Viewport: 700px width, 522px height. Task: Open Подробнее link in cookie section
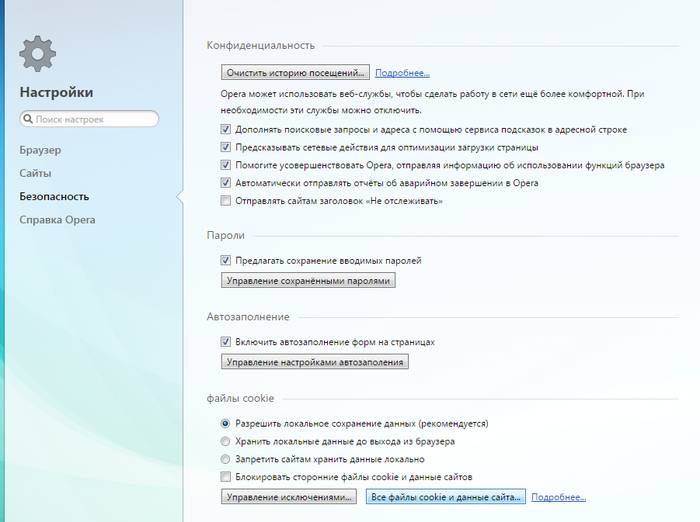(558, 497)
